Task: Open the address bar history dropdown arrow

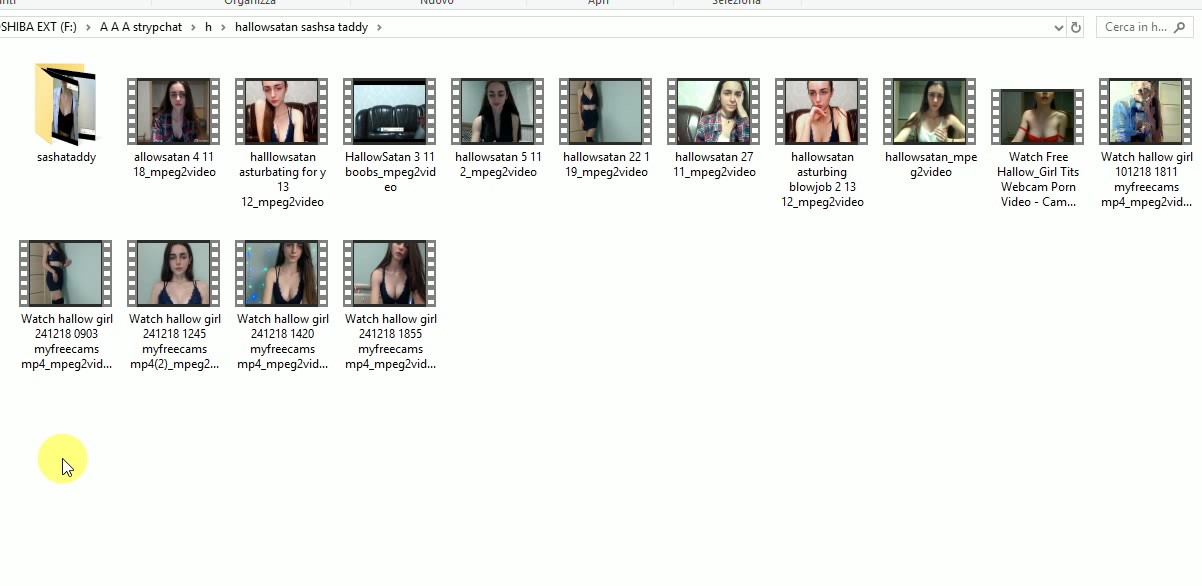Action: click(x=1059, y=28)
